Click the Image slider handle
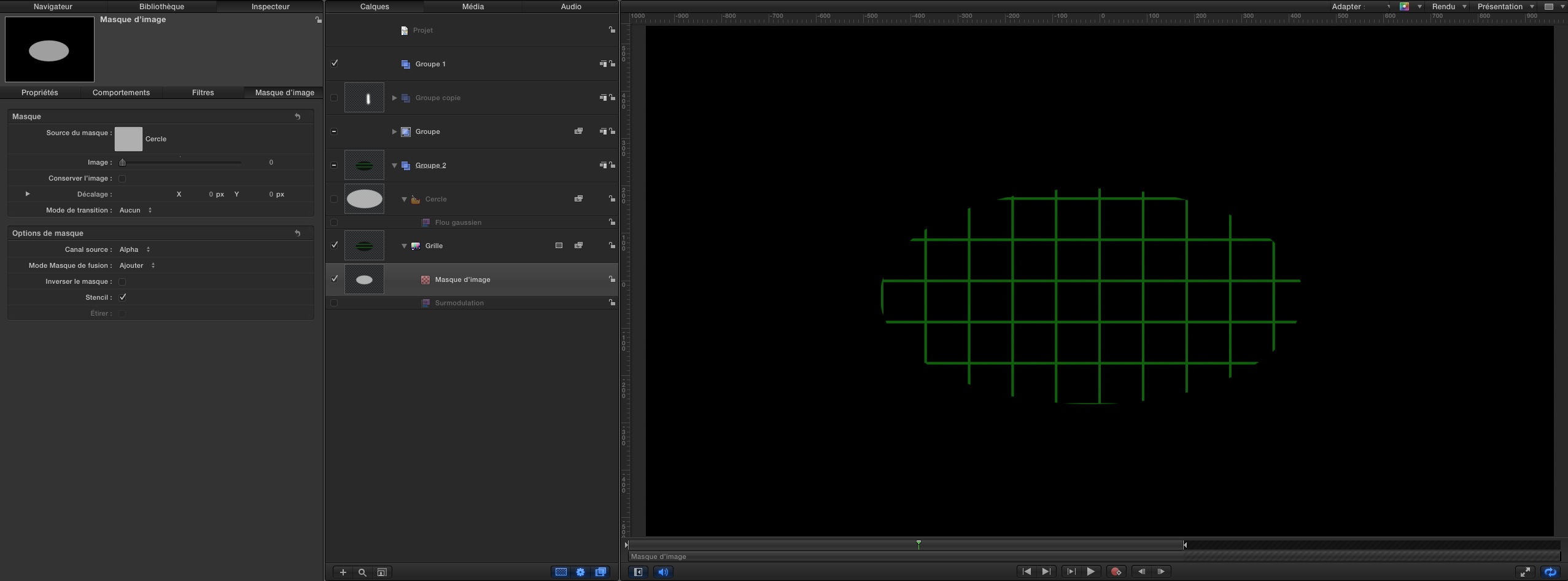Image resolution: width=1568 pixels, height=581 pixels. pos(122,163)
